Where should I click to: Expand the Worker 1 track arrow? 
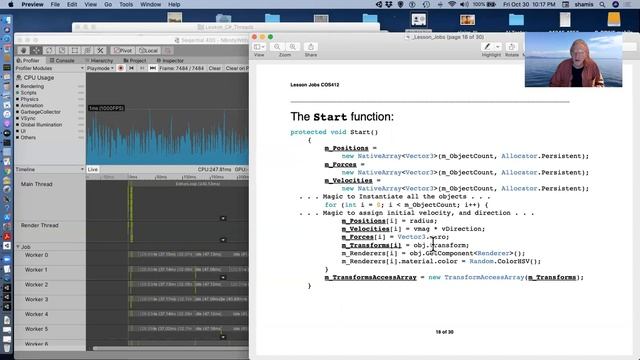[223, 278]
